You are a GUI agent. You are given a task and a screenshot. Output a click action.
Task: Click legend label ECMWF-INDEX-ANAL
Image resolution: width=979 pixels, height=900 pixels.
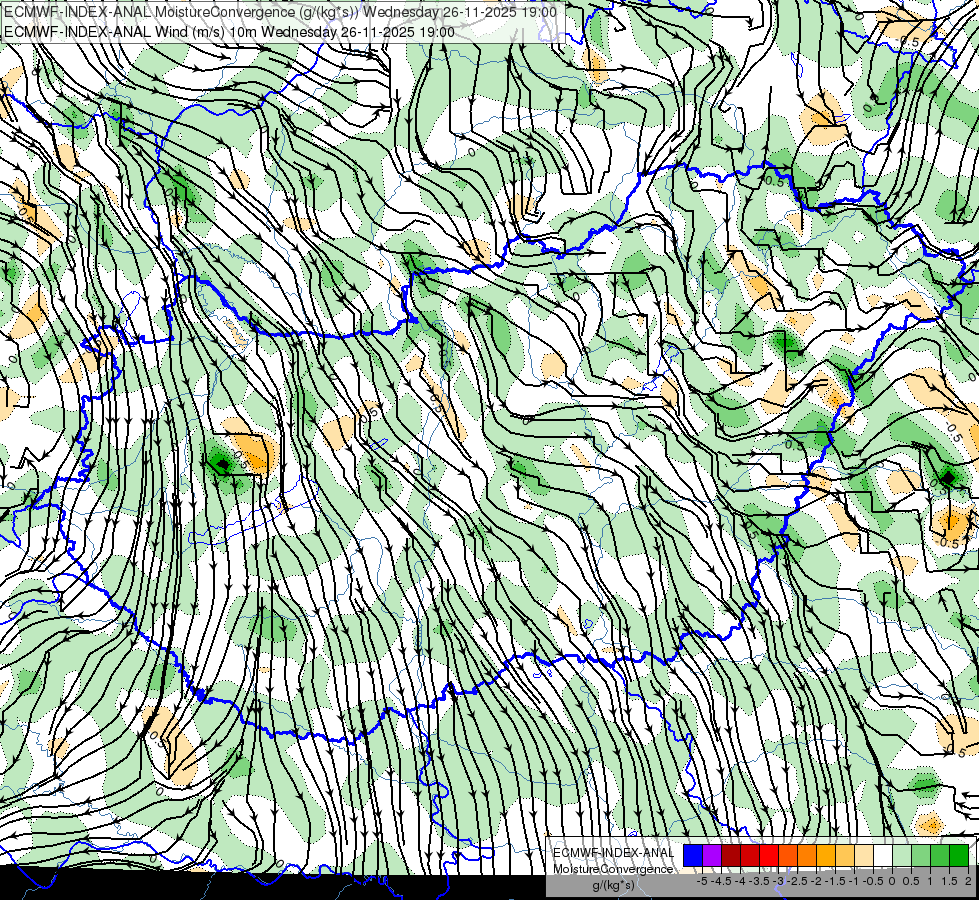pyautogui.click(x=613, y=853)
